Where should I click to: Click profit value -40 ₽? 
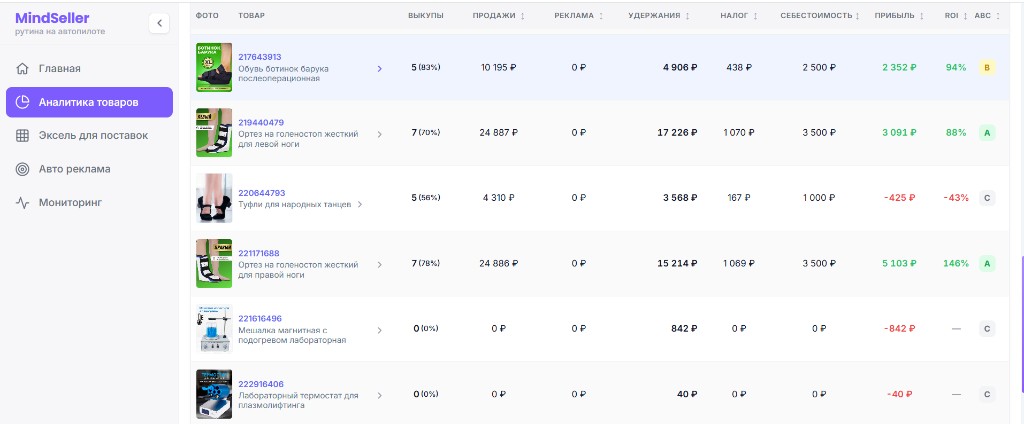(899, 394)
